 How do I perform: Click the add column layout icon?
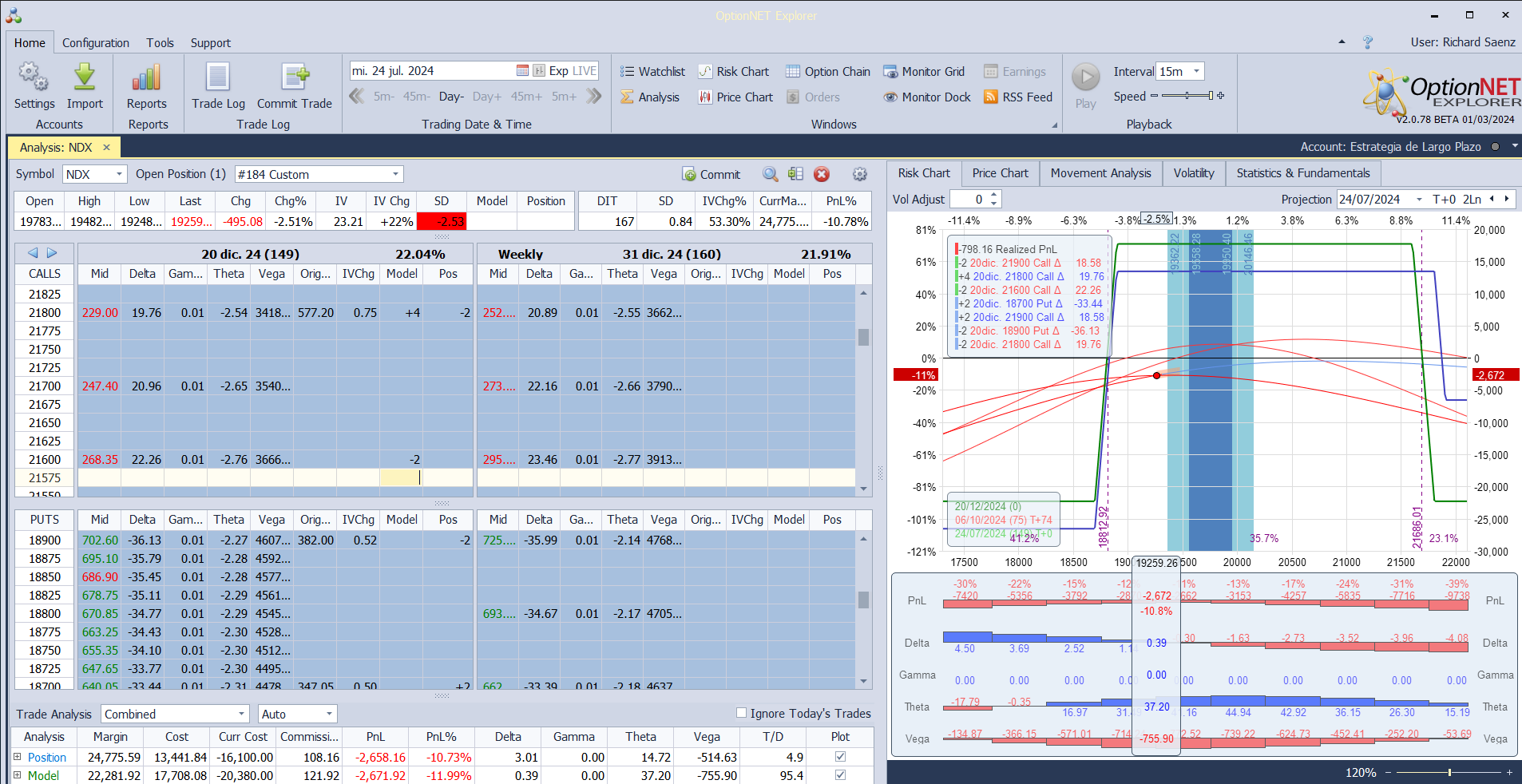coord(795,174)
